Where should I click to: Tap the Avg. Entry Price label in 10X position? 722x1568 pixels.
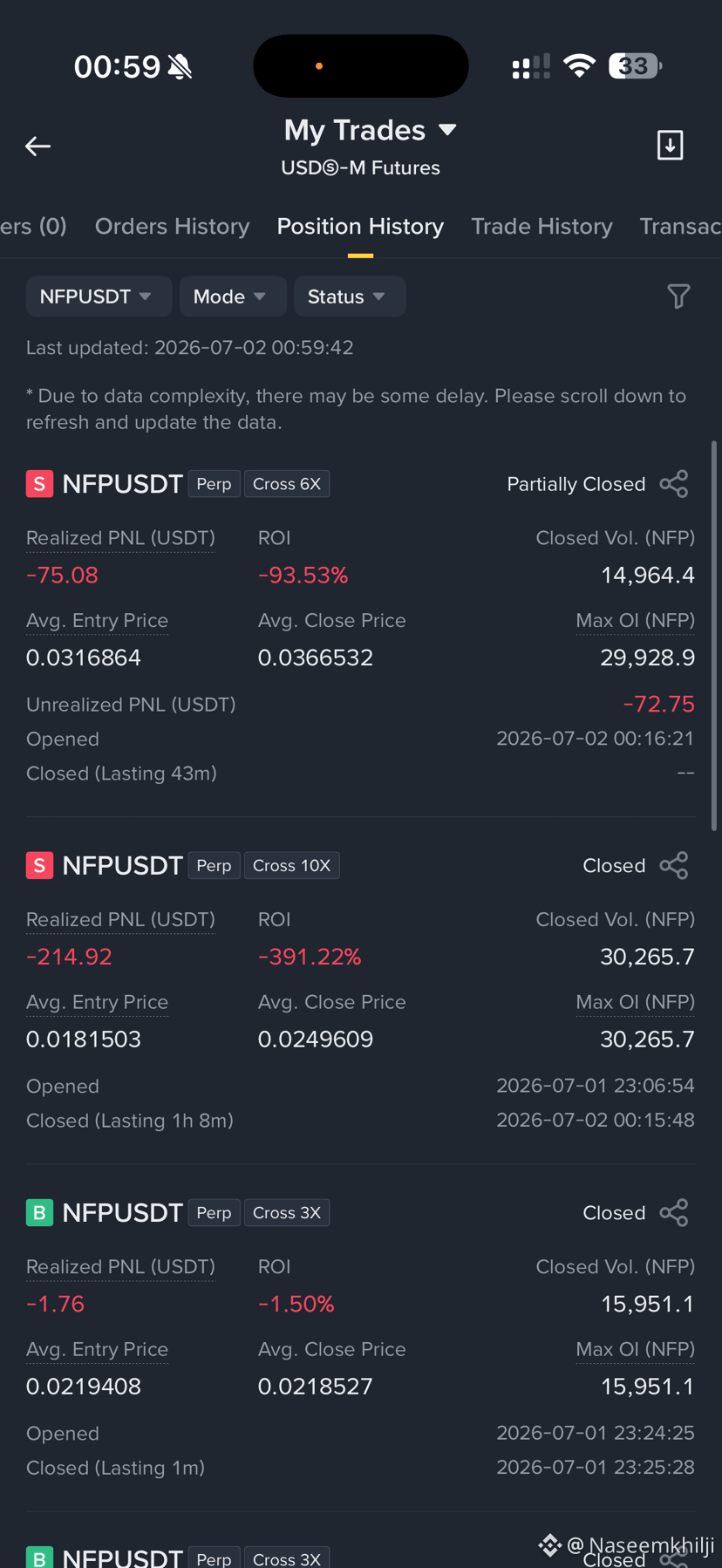coord(97,1003)
